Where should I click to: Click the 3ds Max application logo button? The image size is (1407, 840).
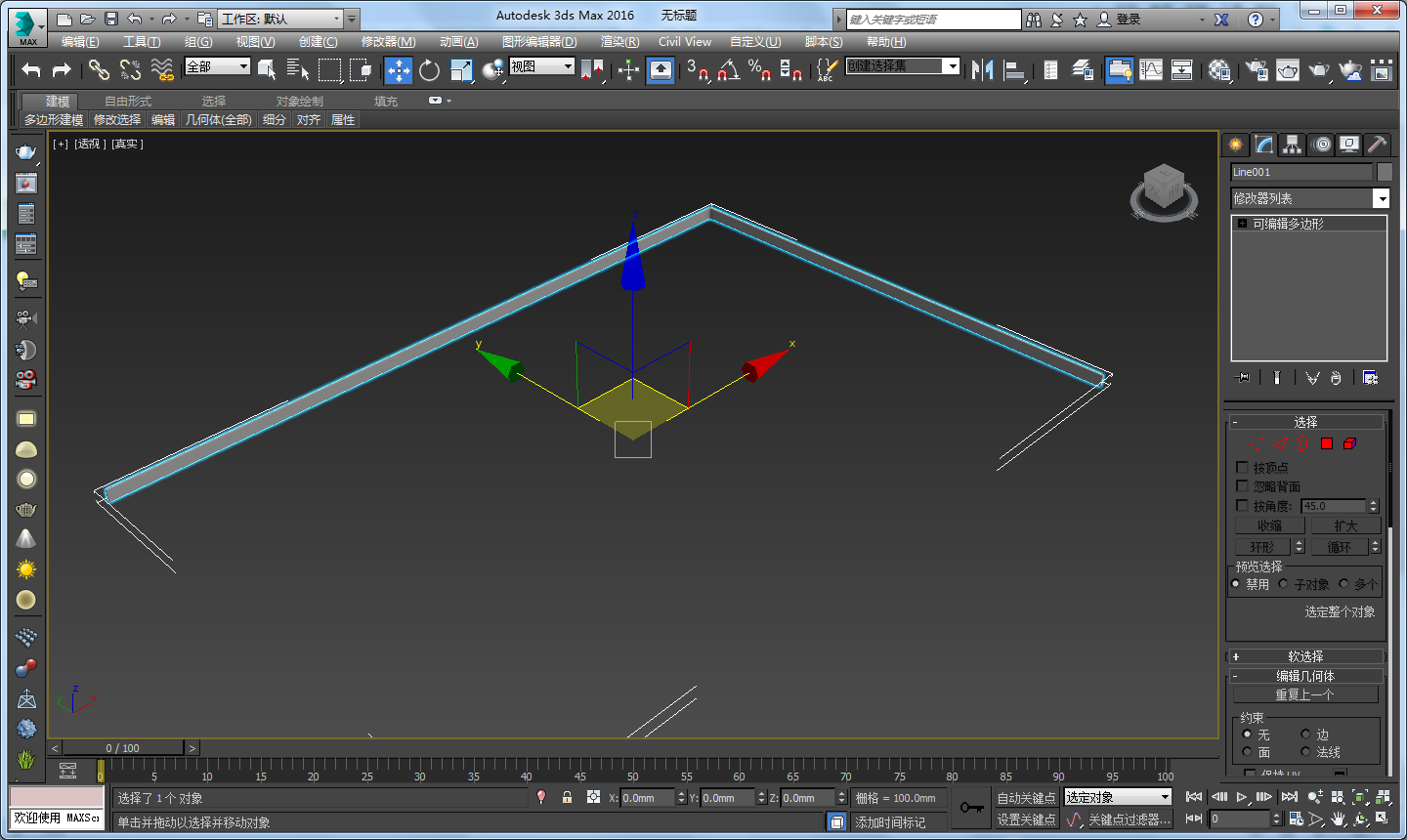[x=27, y=26]
